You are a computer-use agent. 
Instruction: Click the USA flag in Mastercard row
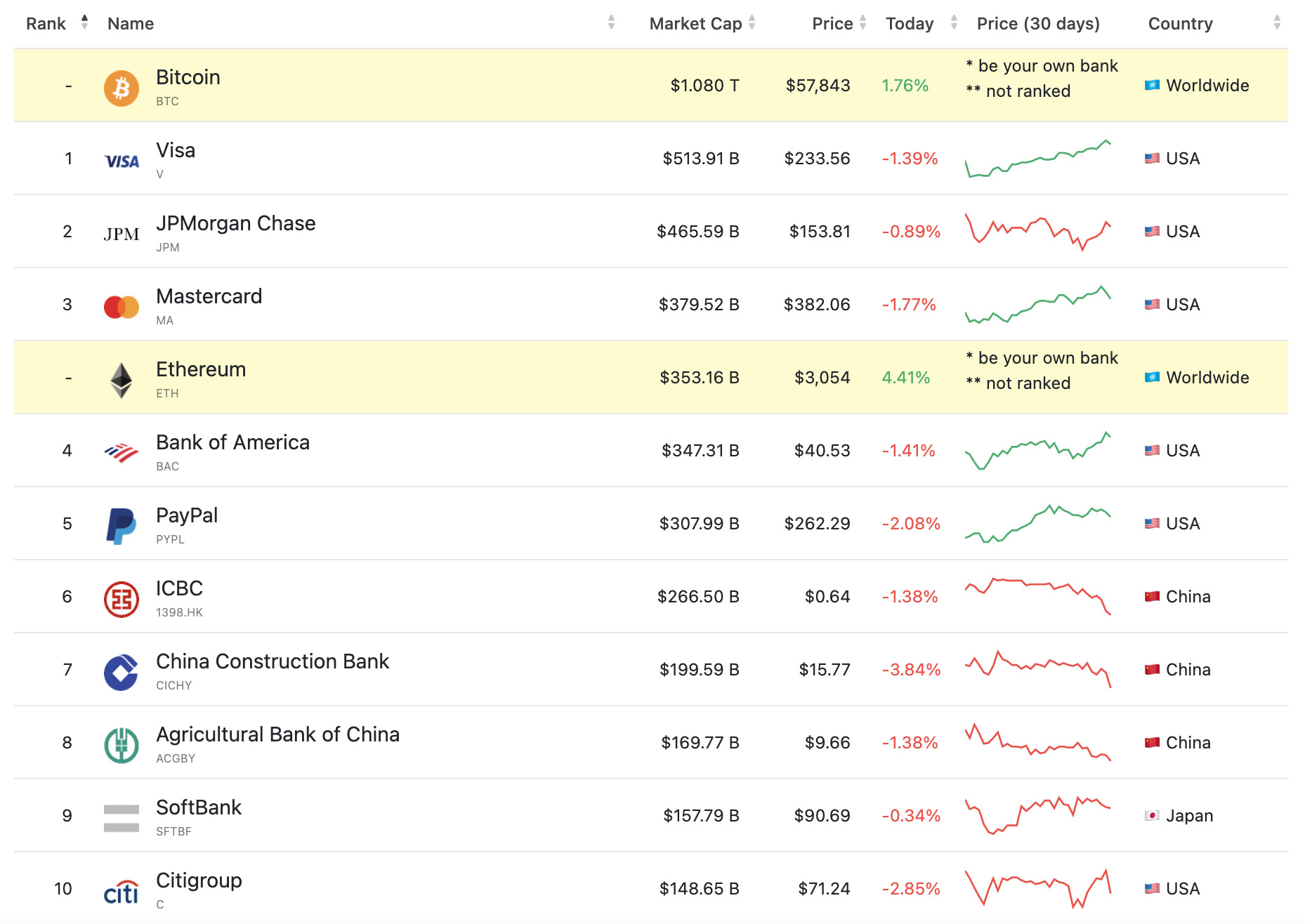(x=1152, y=305)
